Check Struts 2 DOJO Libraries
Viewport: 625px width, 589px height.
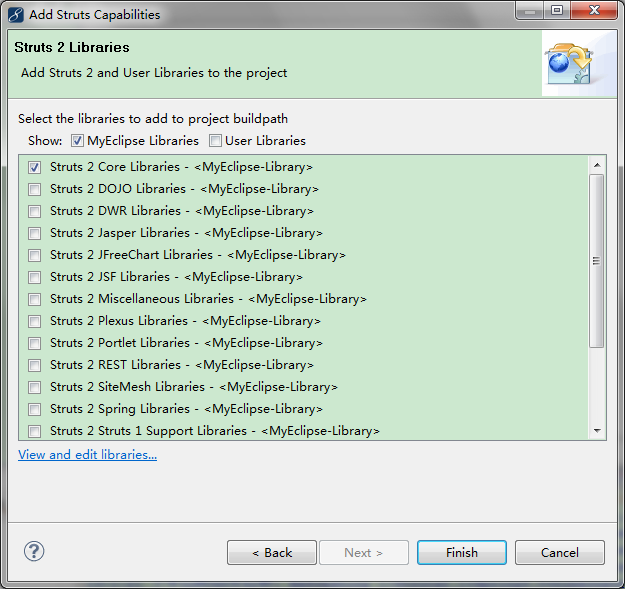35,189
